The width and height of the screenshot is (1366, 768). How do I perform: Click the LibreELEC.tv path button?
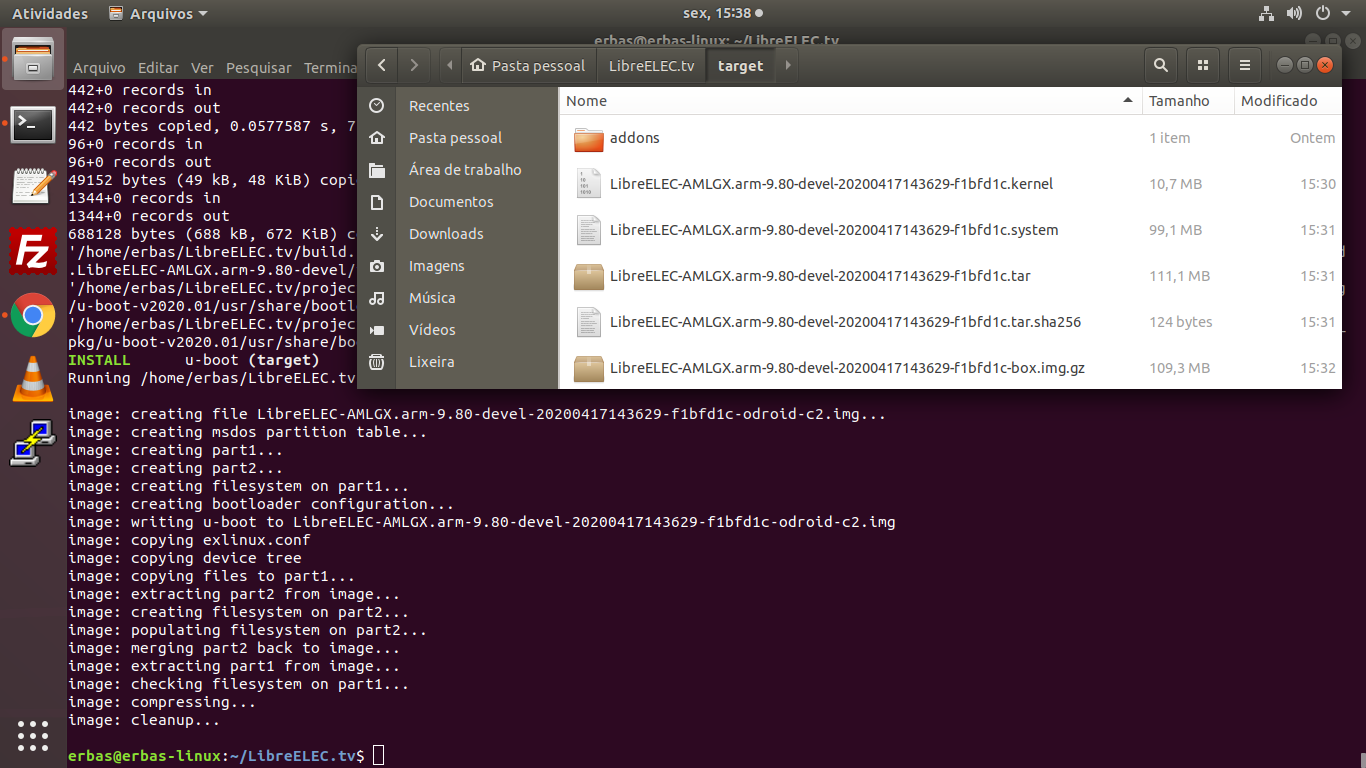pyautogui.click(x=651, y=65)
